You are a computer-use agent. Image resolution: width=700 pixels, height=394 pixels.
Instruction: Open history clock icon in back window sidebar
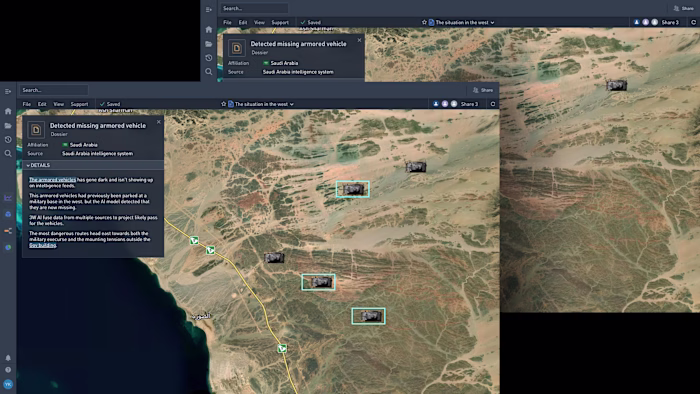(208, 58)
